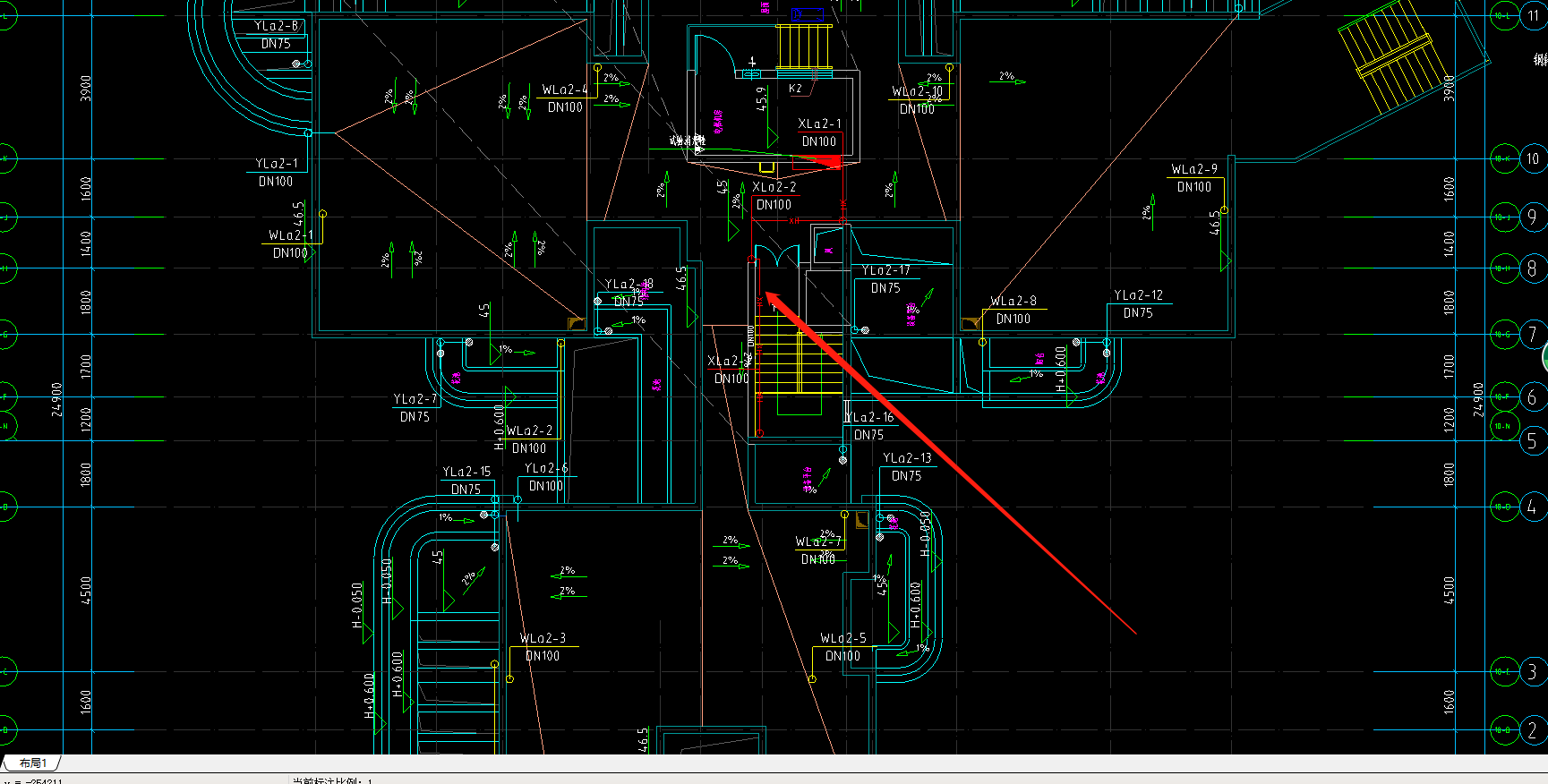The height and width of the screenshot is (784, 1548).
Task: Select the WLa2-4 pipe label
Action: coord(565,89)
